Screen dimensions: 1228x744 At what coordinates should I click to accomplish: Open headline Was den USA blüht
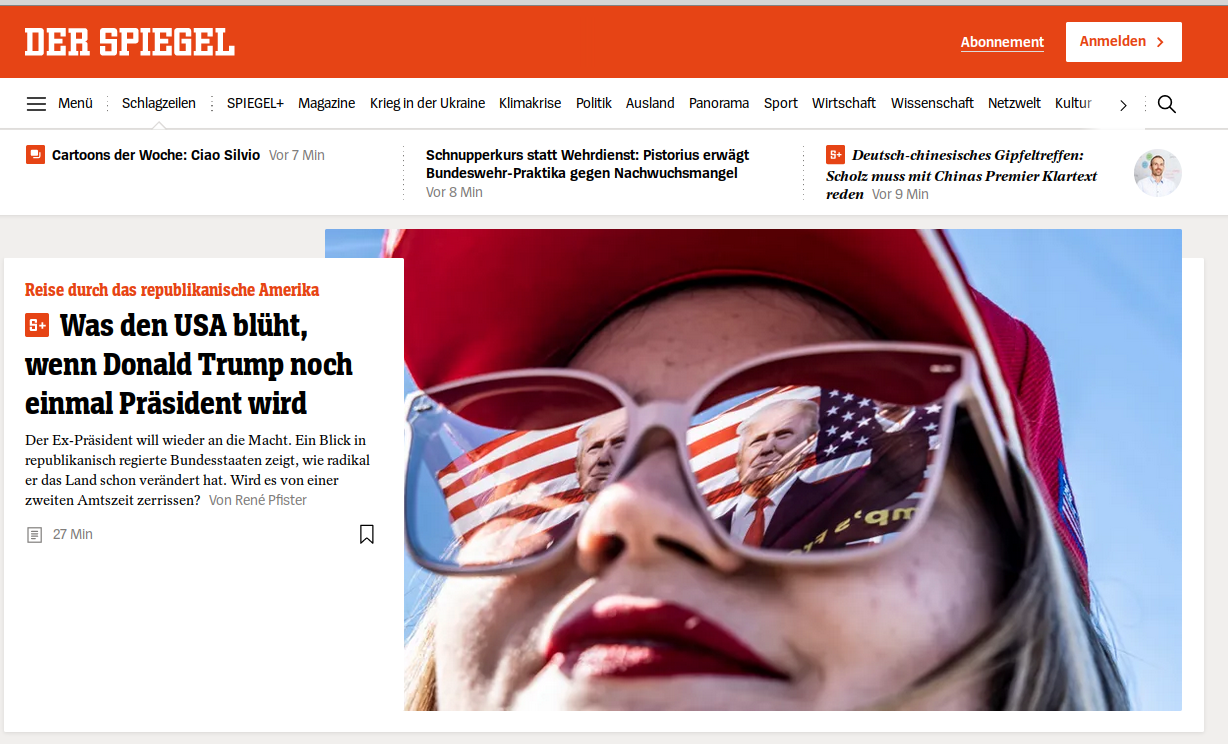coord(189,364)
